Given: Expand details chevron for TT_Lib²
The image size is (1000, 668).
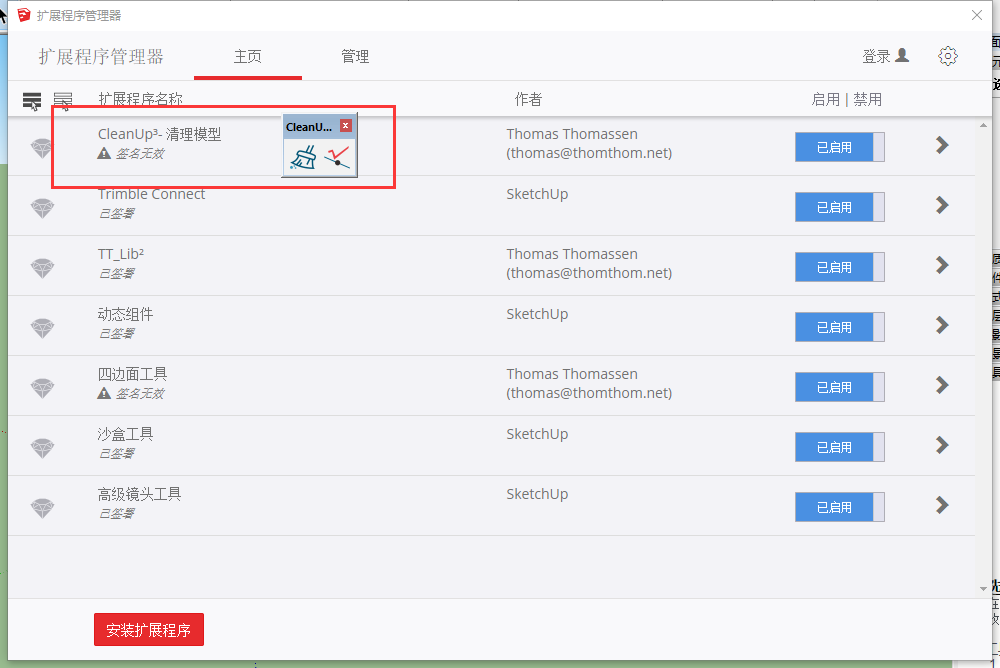Looking at the screenshot, I should (x=942, y=265).
